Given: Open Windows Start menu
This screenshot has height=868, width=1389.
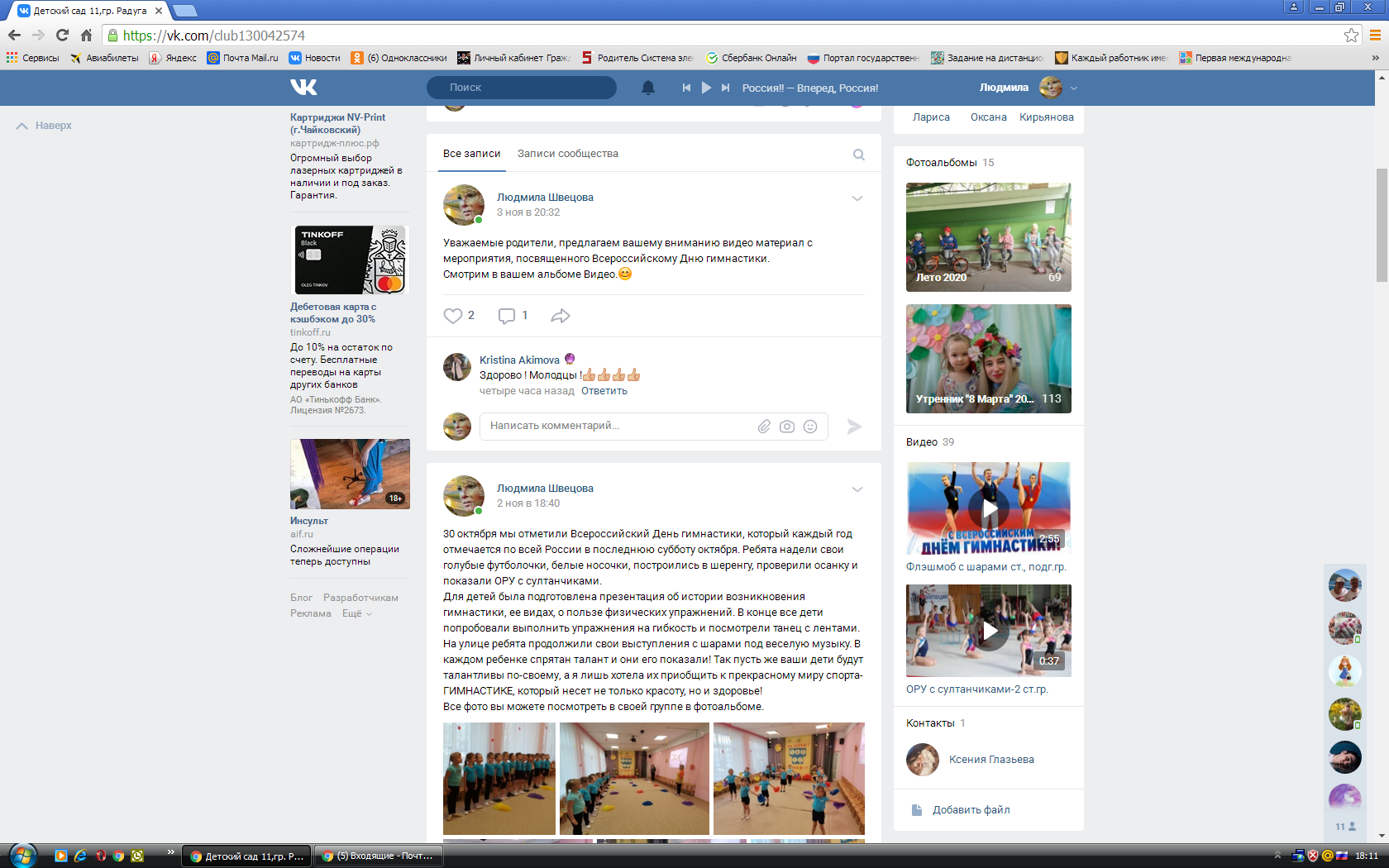Looking at the screenshot, I should 22,856.
